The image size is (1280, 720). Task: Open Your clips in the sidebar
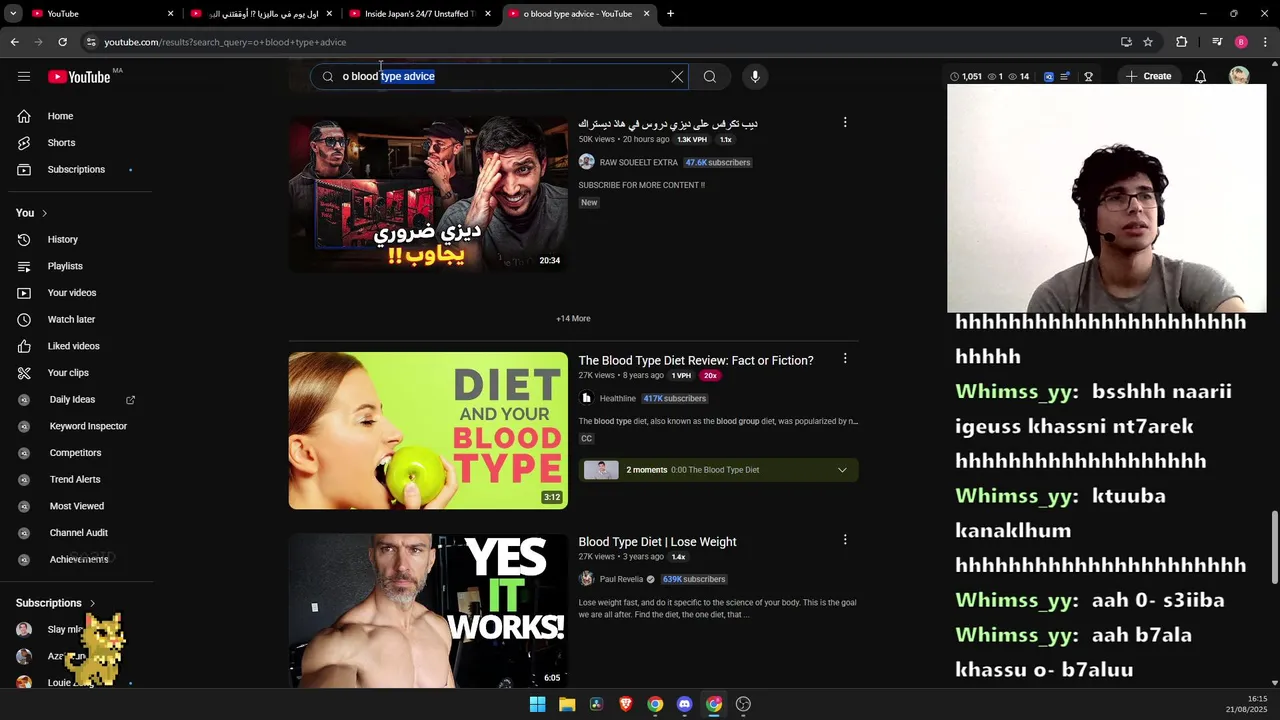(76, 373)
